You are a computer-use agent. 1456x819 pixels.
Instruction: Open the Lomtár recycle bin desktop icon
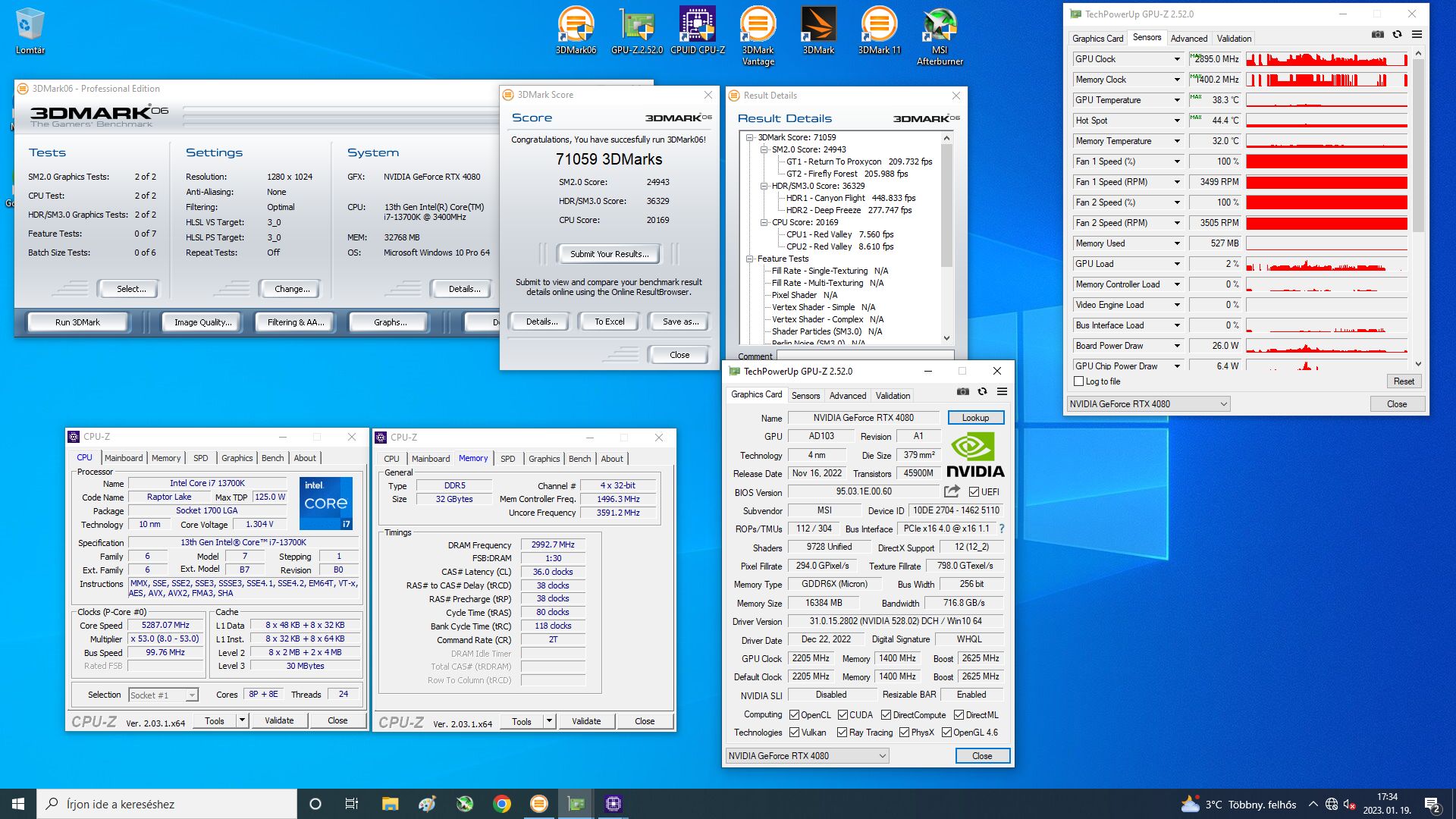click(x=30, y=30)
